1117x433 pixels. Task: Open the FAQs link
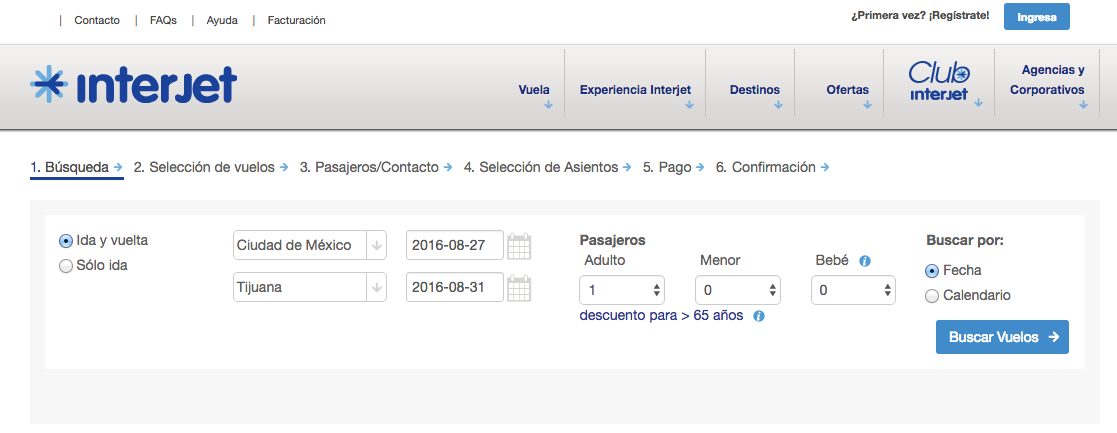tap(163, 21)
